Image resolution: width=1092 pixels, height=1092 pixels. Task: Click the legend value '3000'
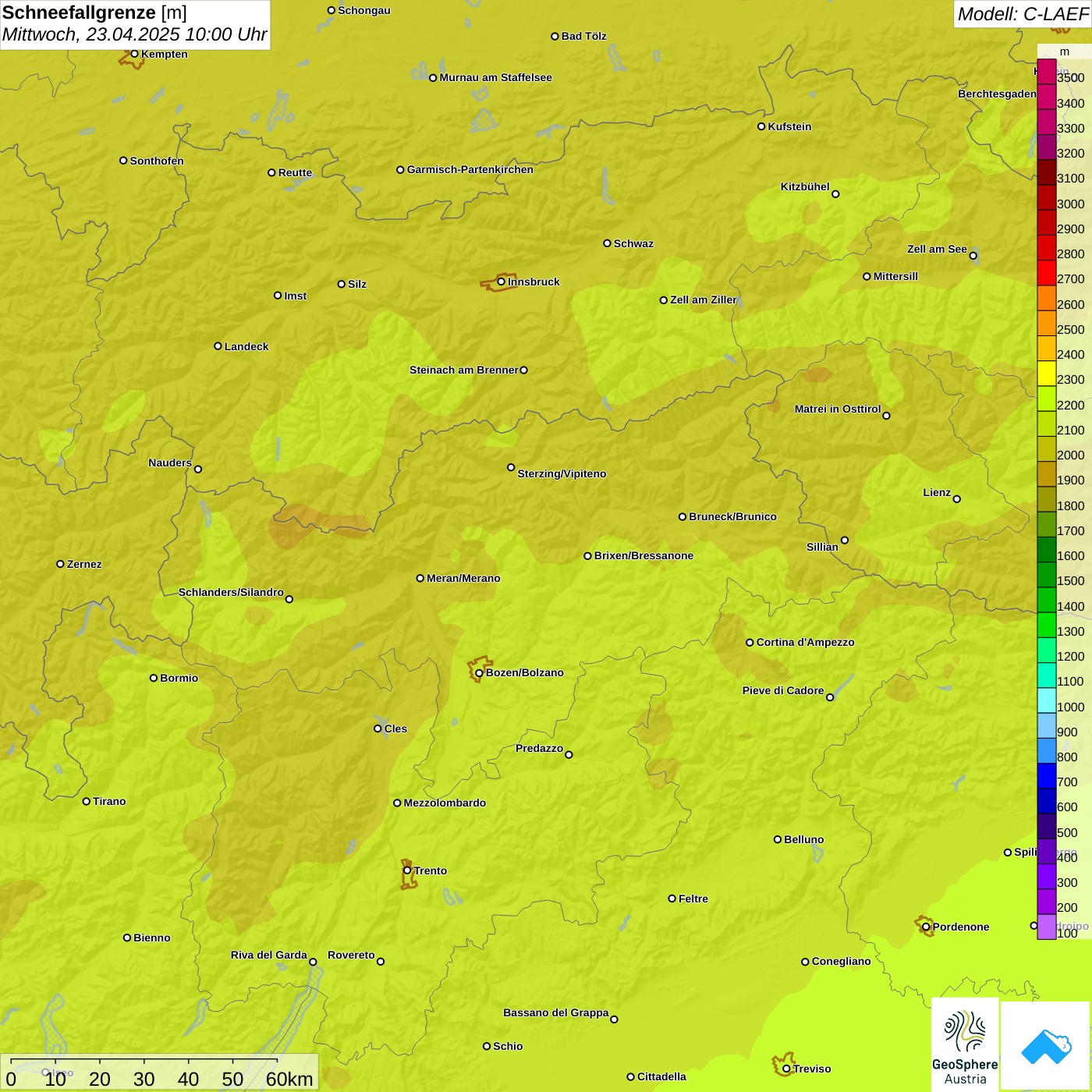[1070, 204]
